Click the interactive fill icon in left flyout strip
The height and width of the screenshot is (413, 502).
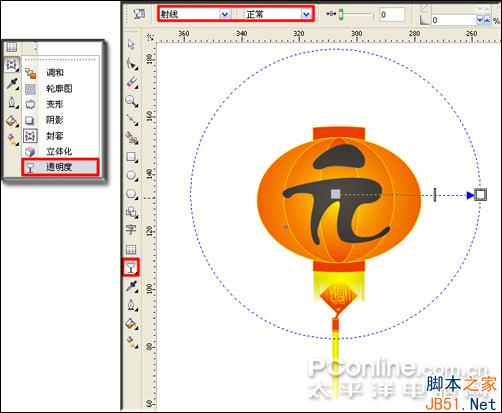click(x=12, y=140)
